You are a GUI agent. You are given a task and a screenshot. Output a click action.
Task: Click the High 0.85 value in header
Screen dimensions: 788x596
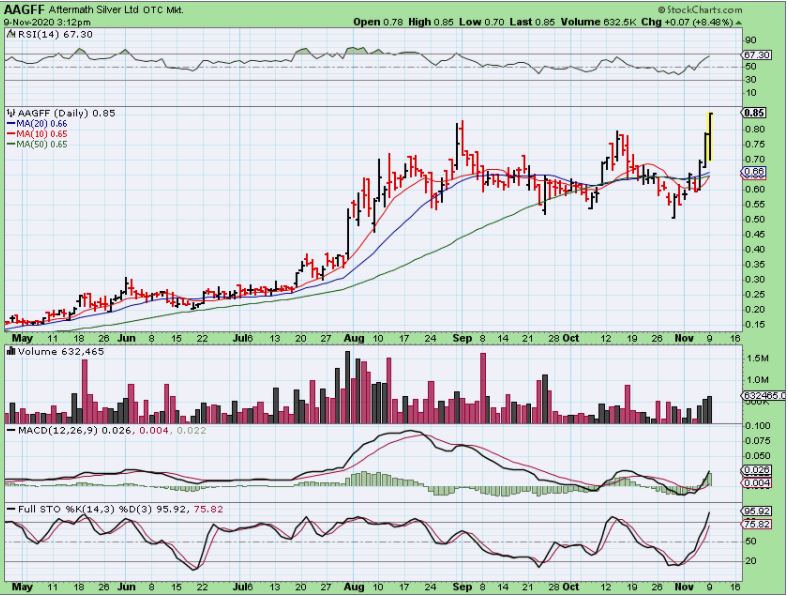coord(431,22)
